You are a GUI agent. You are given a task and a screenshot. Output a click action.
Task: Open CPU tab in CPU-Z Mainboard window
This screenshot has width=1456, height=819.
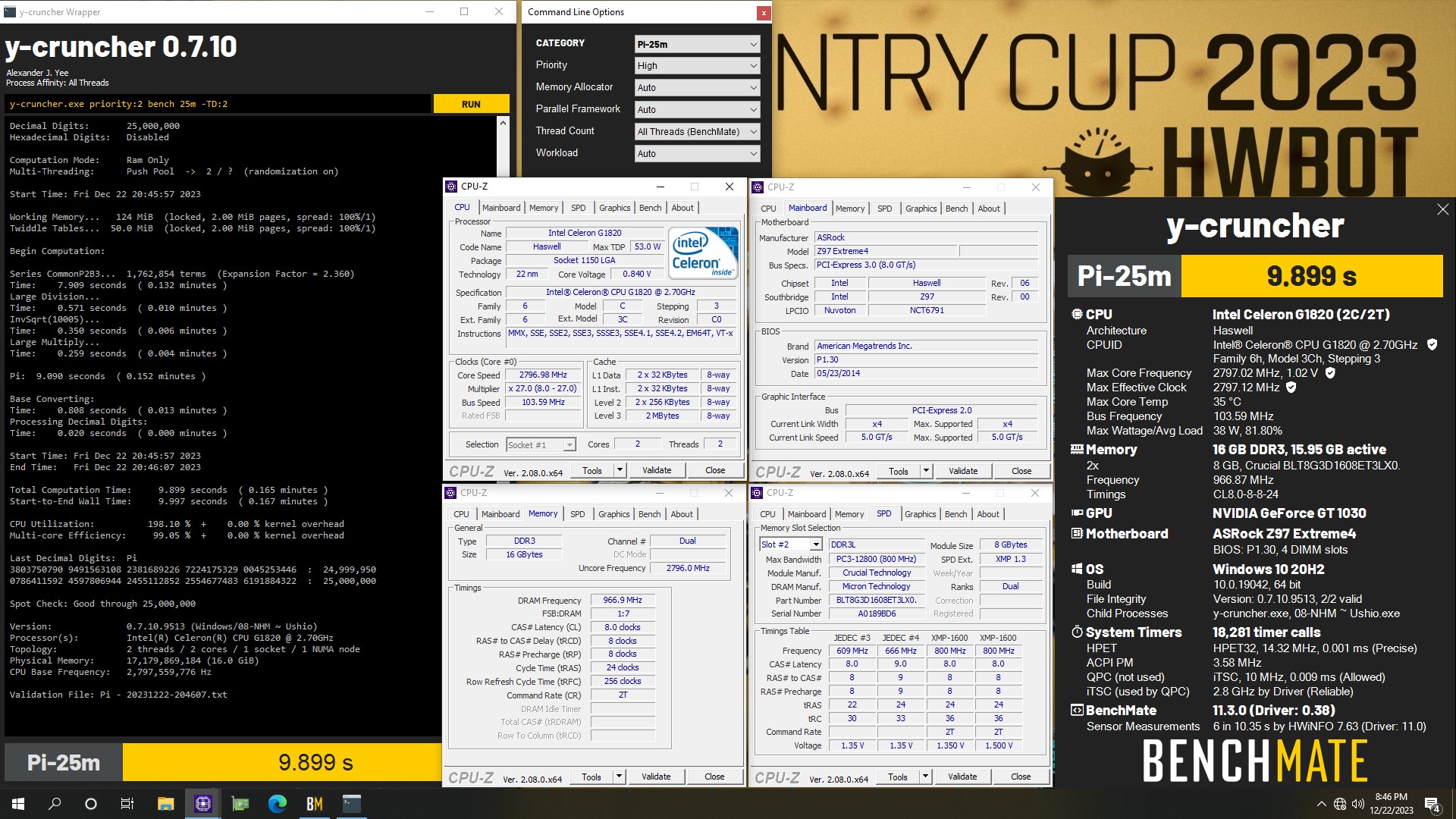(768, 209)
